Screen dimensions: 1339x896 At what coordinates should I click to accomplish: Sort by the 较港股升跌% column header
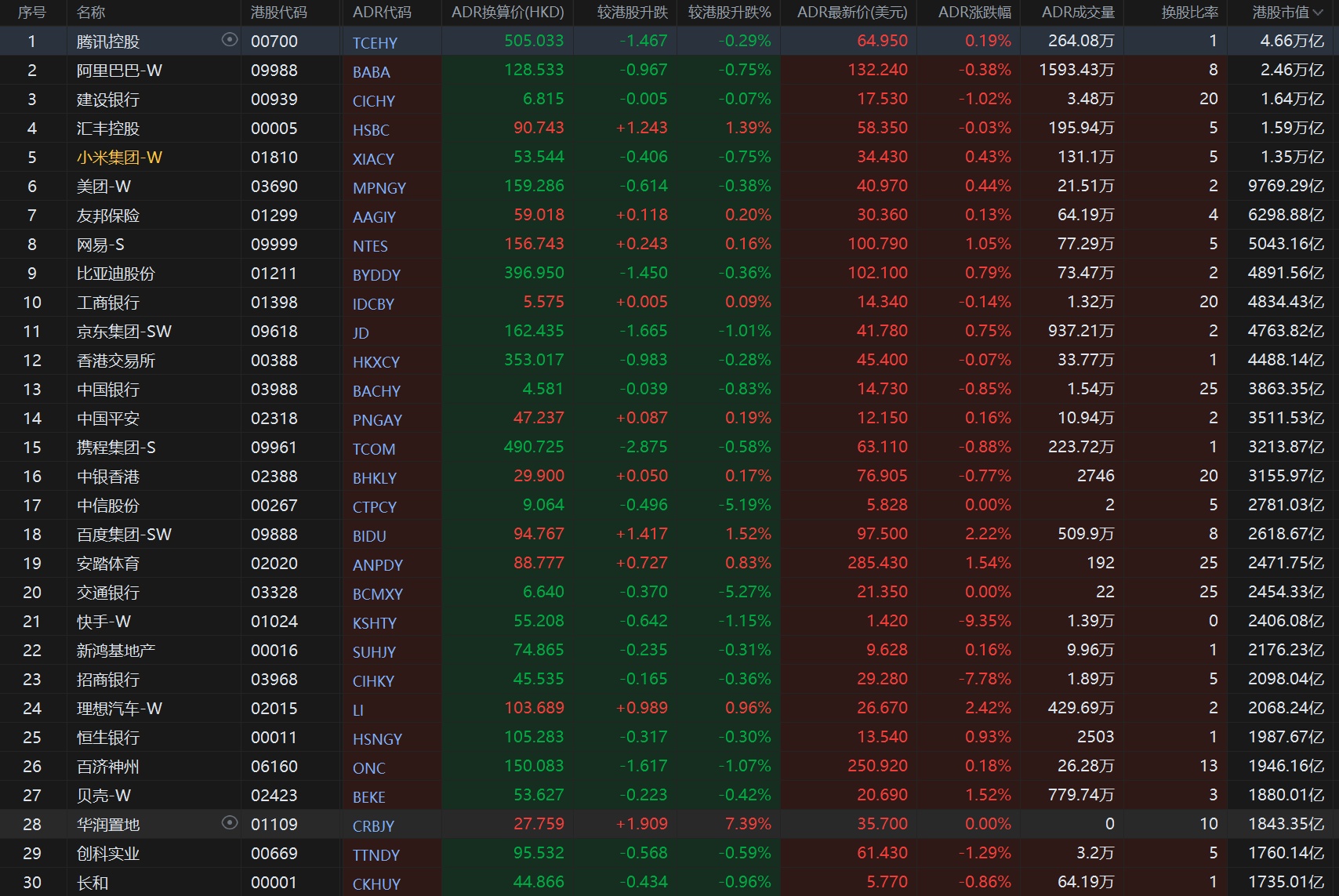(x=730, y=13)
